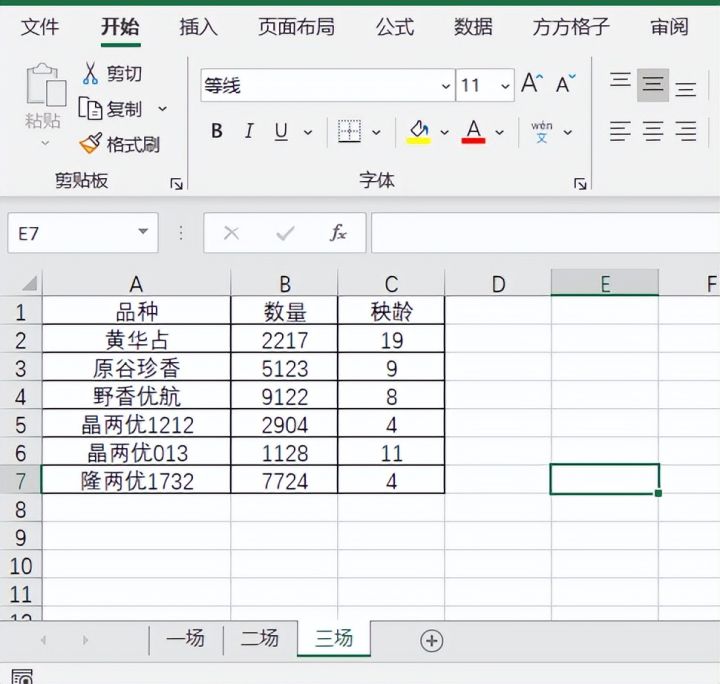
Task: Open the 审阅 ribbon tab
Action: click(x=669, y=26)
